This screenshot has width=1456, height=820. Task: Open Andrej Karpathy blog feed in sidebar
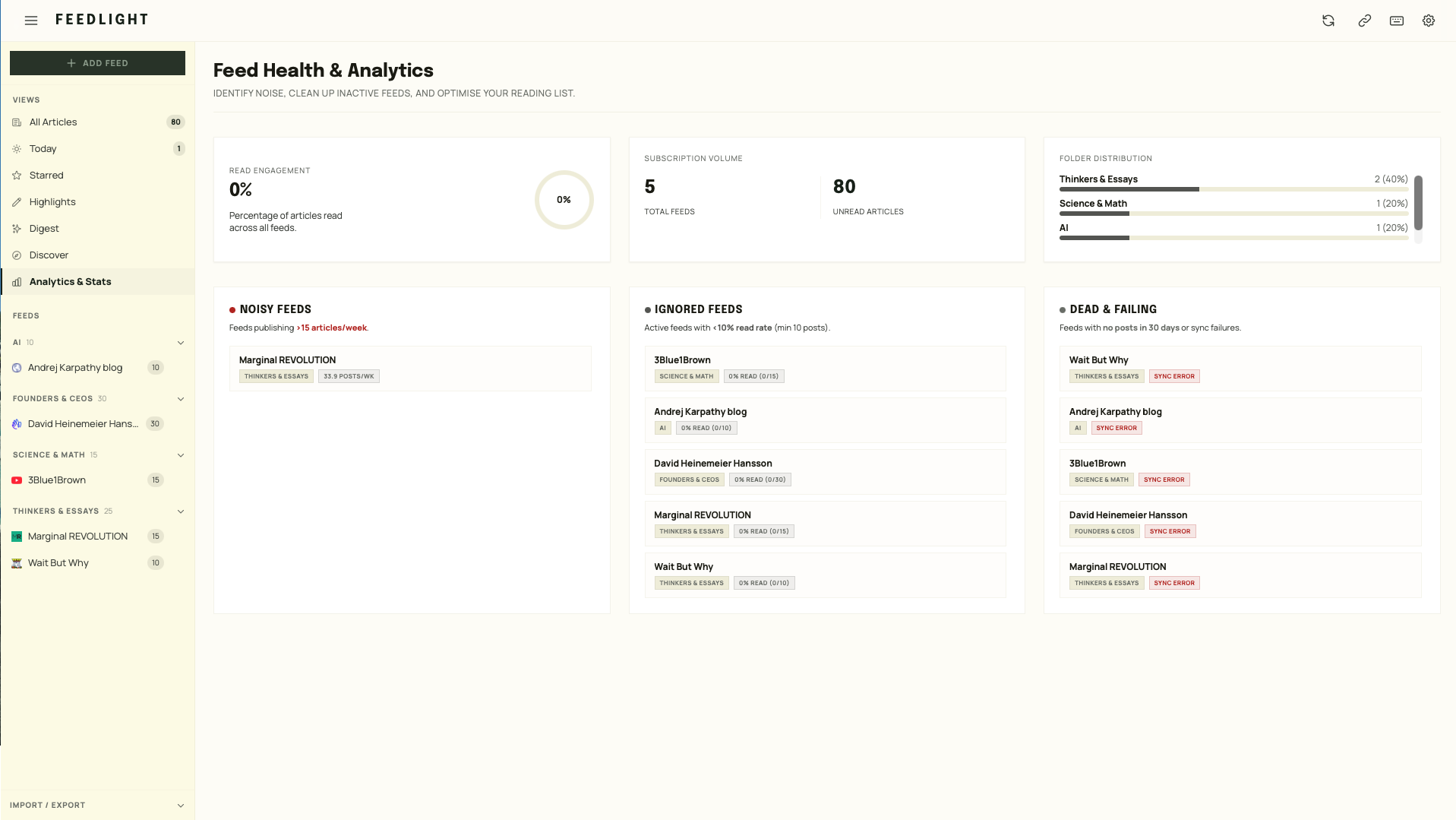[97, 368]
